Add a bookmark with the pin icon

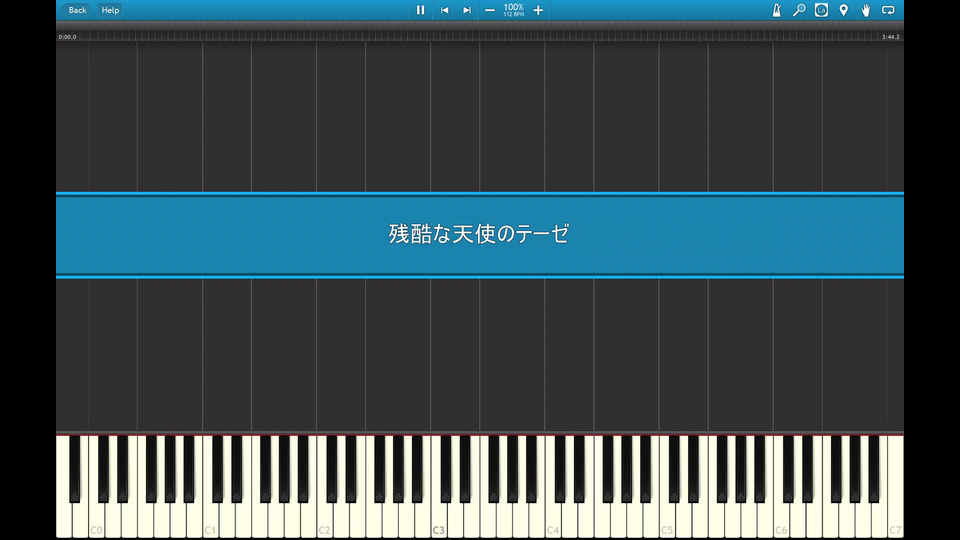point(844,10)
